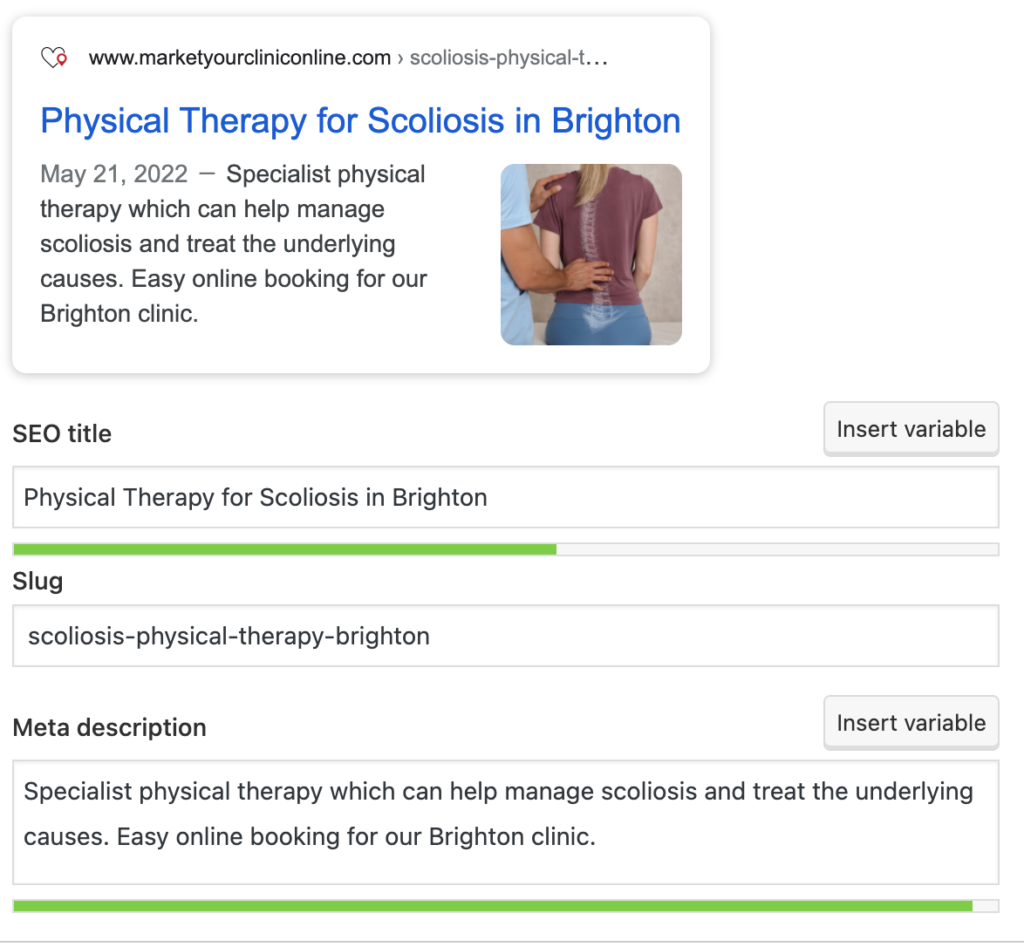Click the truncated scoliosis-physical-t… breadcrumb
The width and height of the screenshot is (1024, 947).
(509, 58)
